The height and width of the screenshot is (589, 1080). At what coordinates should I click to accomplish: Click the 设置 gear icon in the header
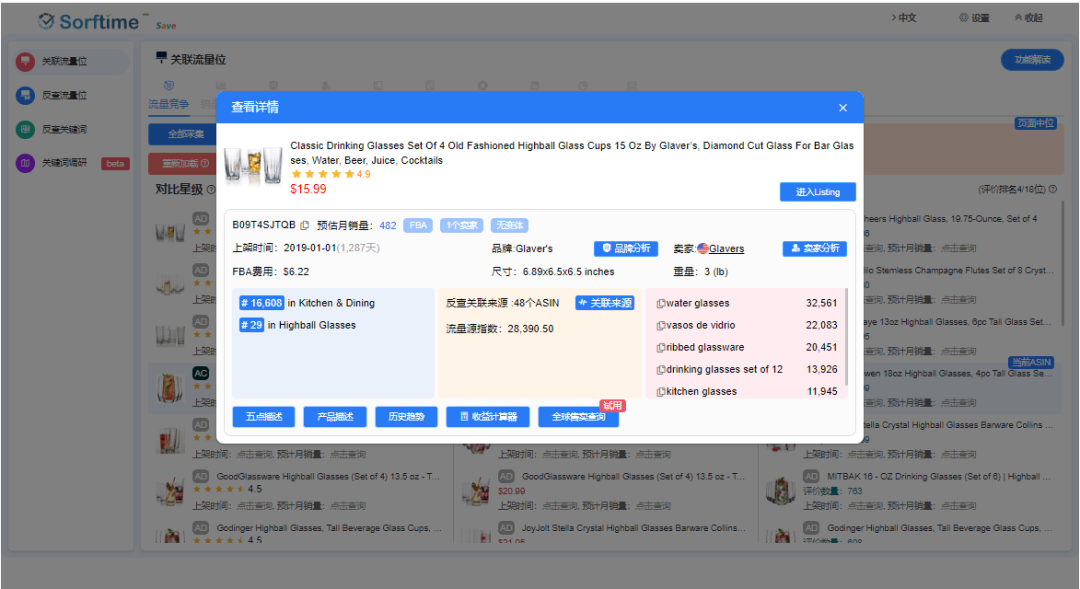[x=964, y=17]
